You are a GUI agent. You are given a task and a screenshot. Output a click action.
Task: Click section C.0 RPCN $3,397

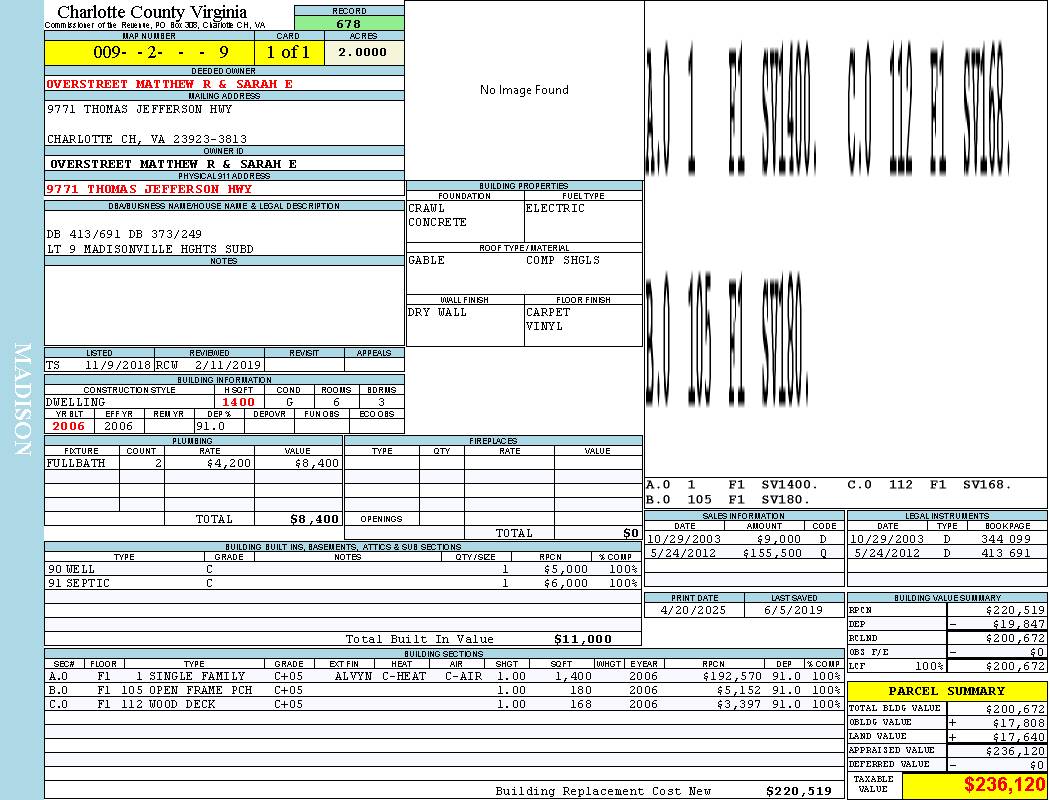click(739, 704)
